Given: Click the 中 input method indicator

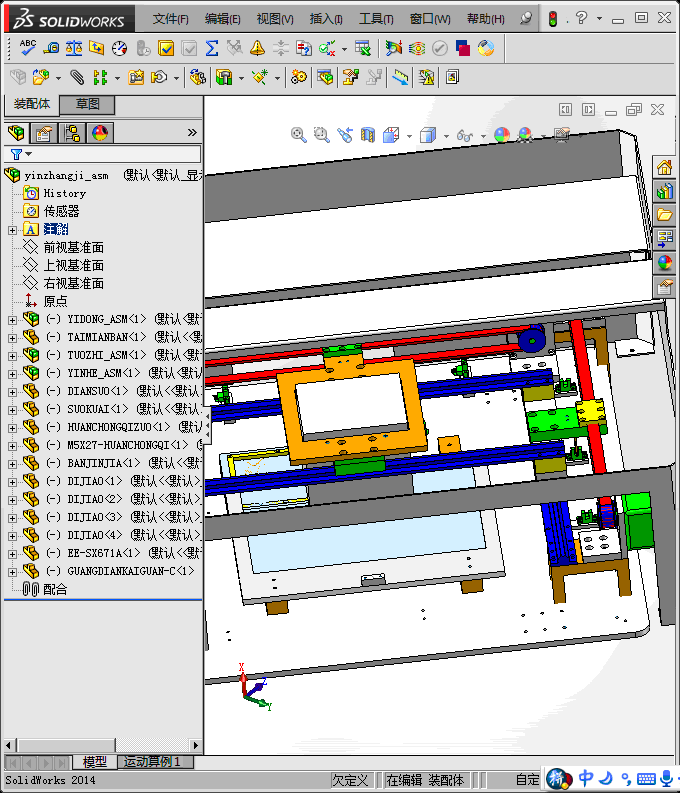Looking at the screenshot, I should pos(586,778).
